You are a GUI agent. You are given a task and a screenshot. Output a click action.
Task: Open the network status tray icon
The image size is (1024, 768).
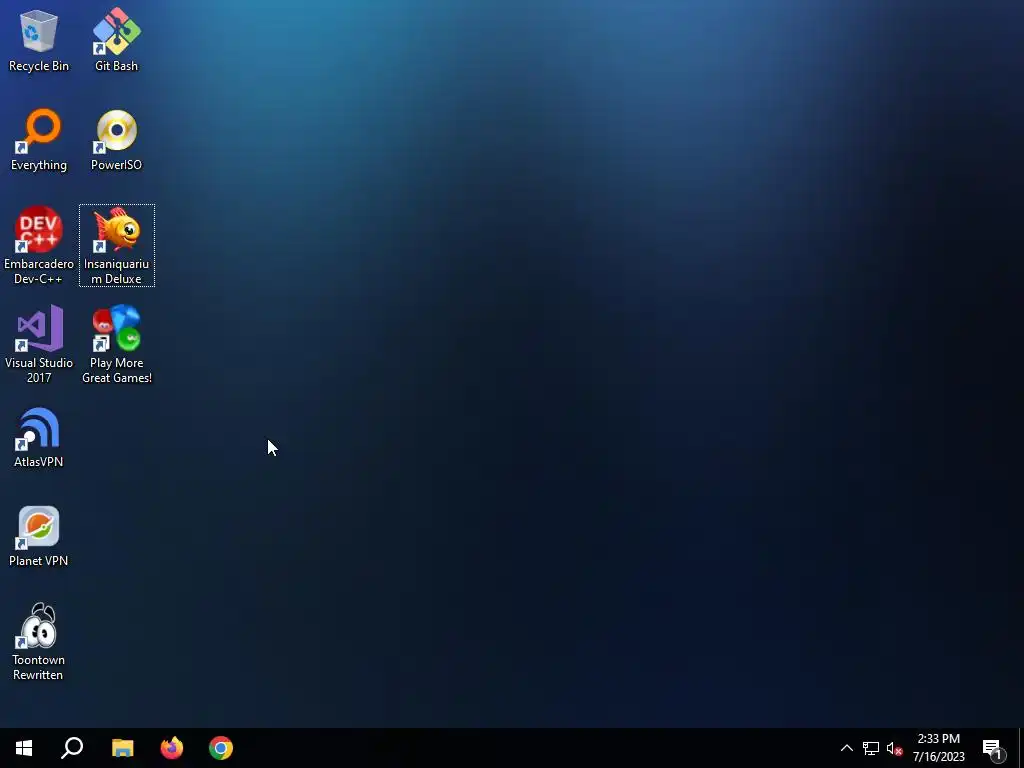(871, 748)
